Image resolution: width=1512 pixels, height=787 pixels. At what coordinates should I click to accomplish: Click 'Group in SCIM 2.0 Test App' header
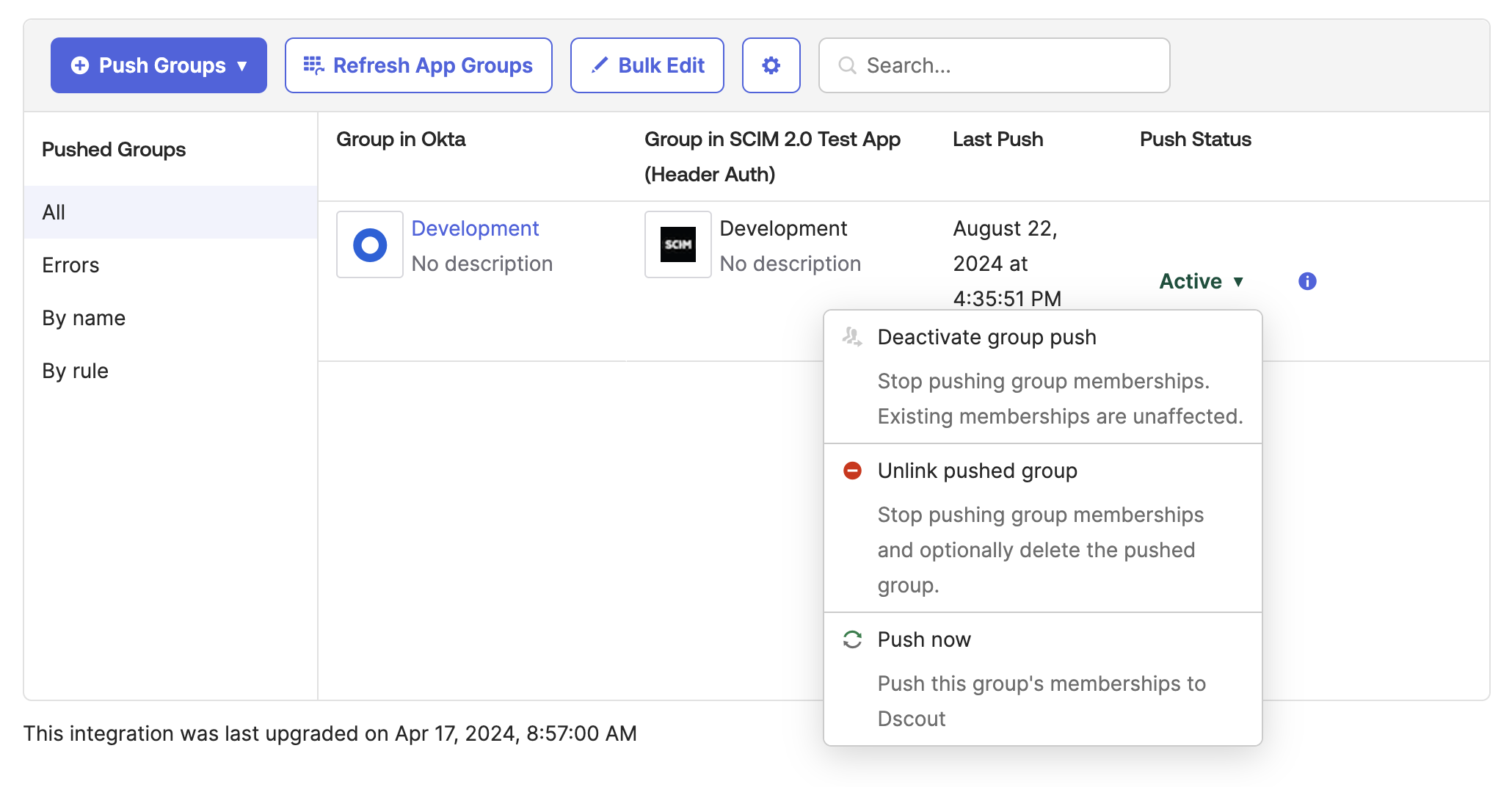772,156
